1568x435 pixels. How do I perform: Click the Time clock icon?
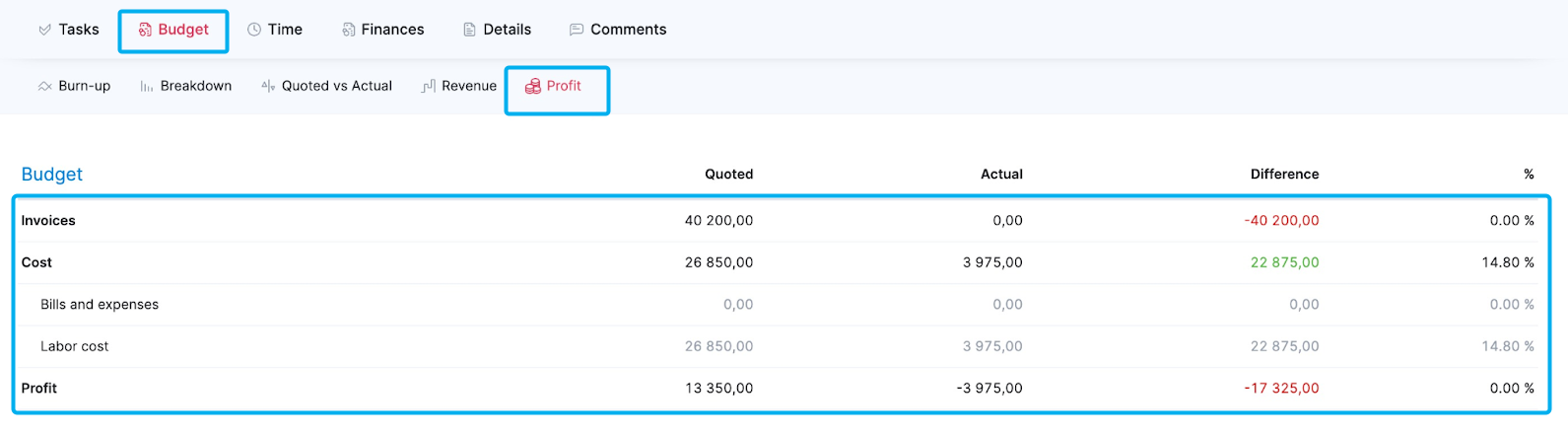click(254, 30)
